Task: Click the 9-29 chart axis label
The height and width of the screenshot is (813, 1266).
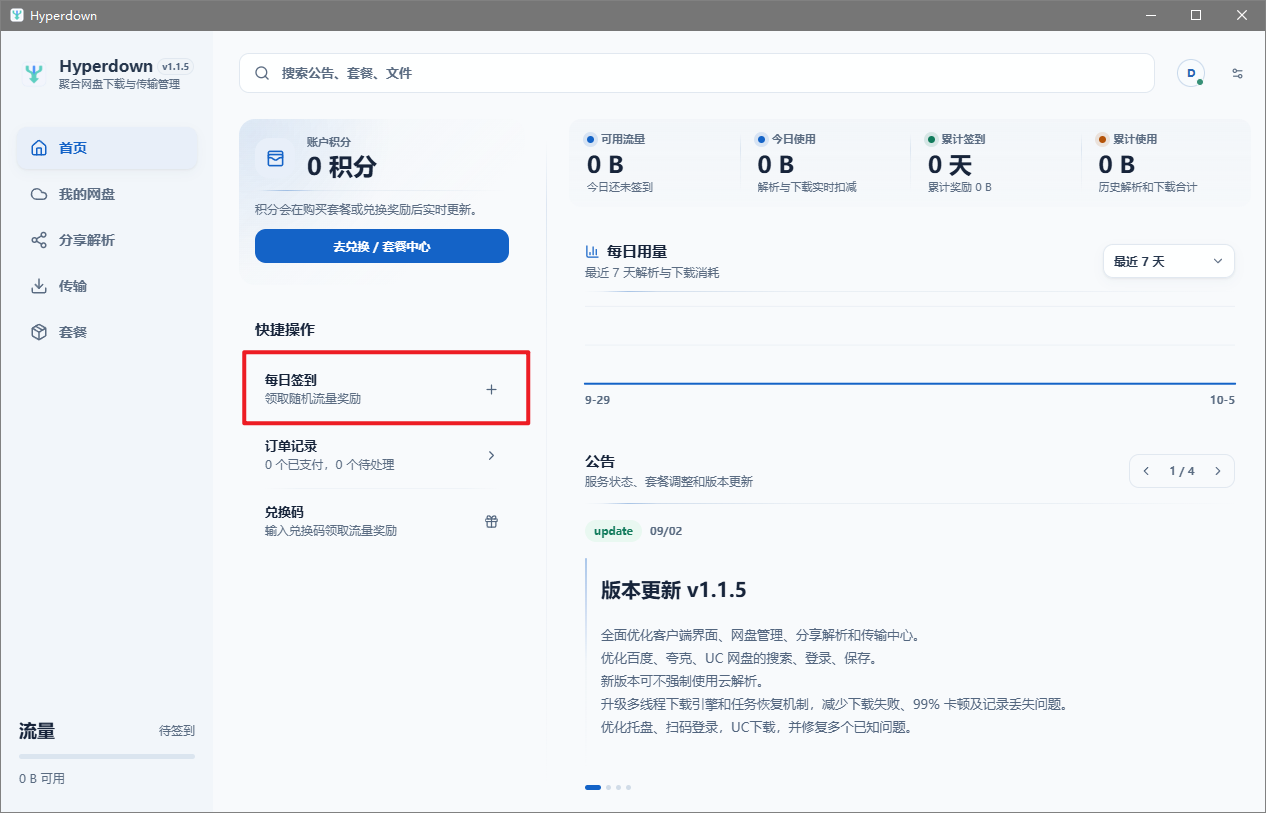Action: [x=597, y=400]
